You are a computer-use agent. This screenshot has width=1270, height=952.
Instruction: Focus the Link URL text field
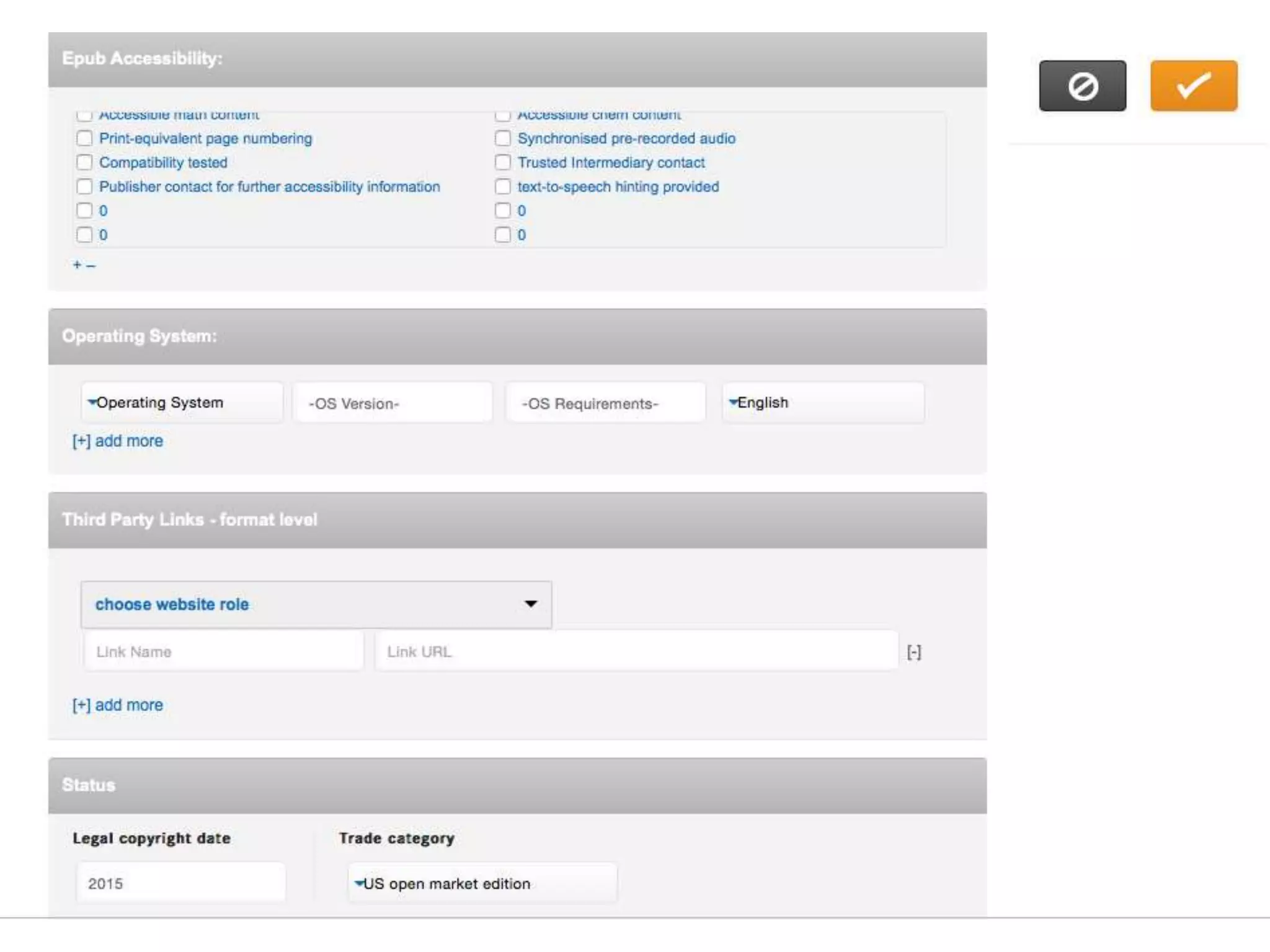pos(636,652)
